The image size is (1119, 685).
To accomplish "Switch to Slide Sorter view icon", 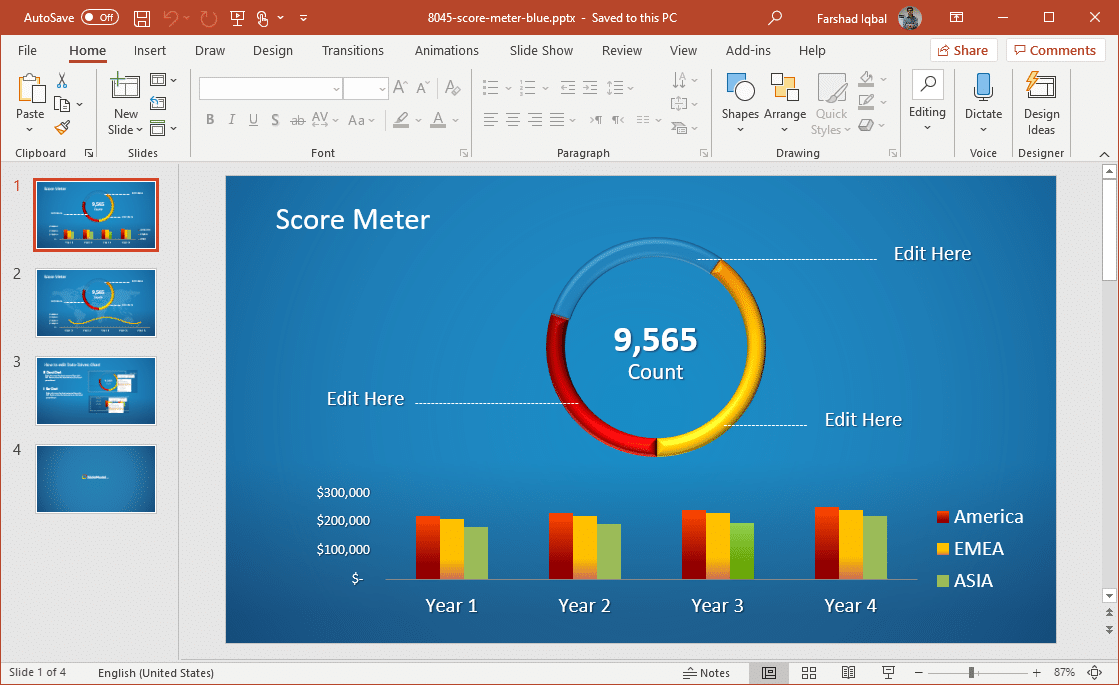I will point(809,673).
